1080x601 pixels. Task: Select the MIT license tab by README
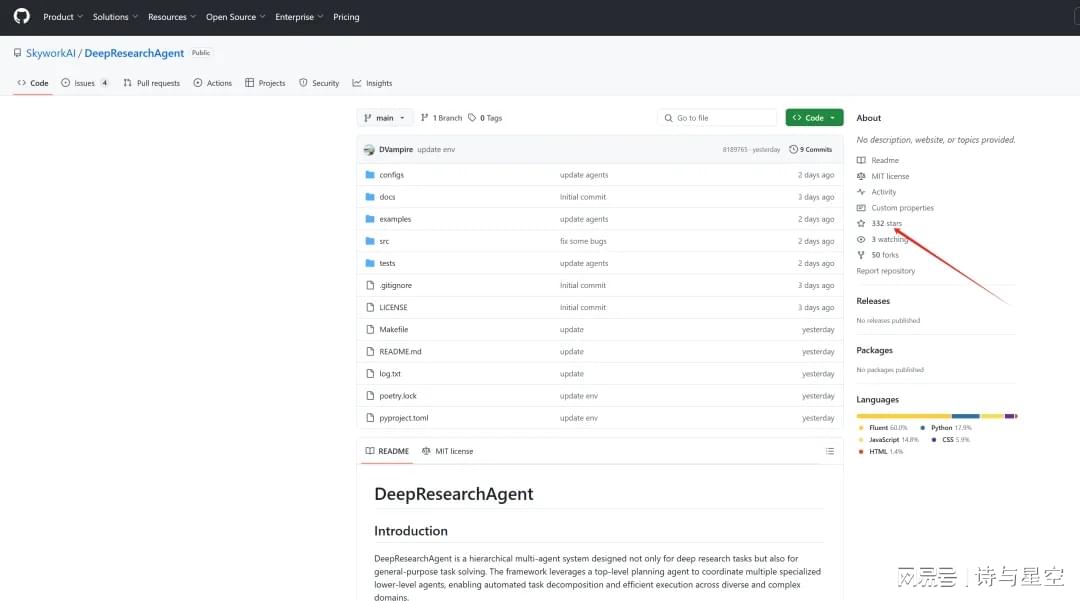[x=447, y=451]
